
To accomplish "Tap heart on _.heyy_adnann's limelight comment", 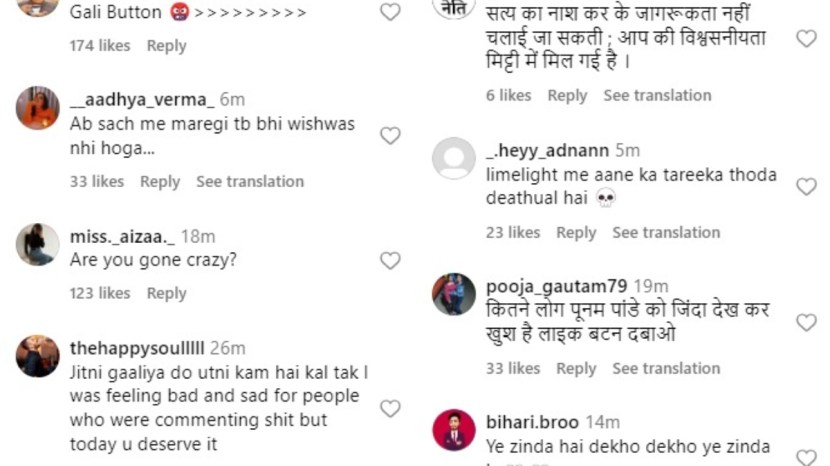I will (806, 186).
